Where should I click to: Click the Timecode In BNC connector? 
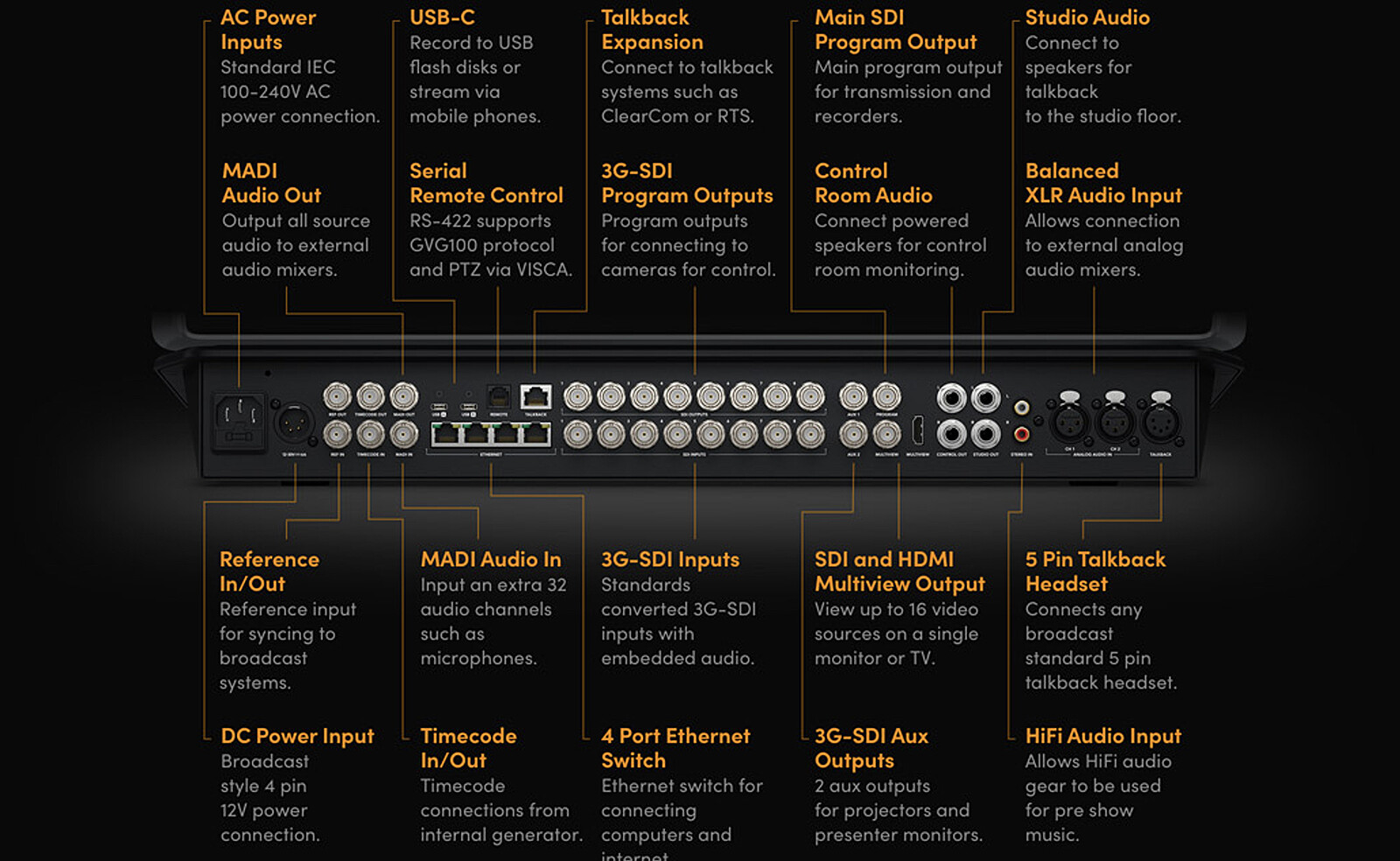(370, 434)
